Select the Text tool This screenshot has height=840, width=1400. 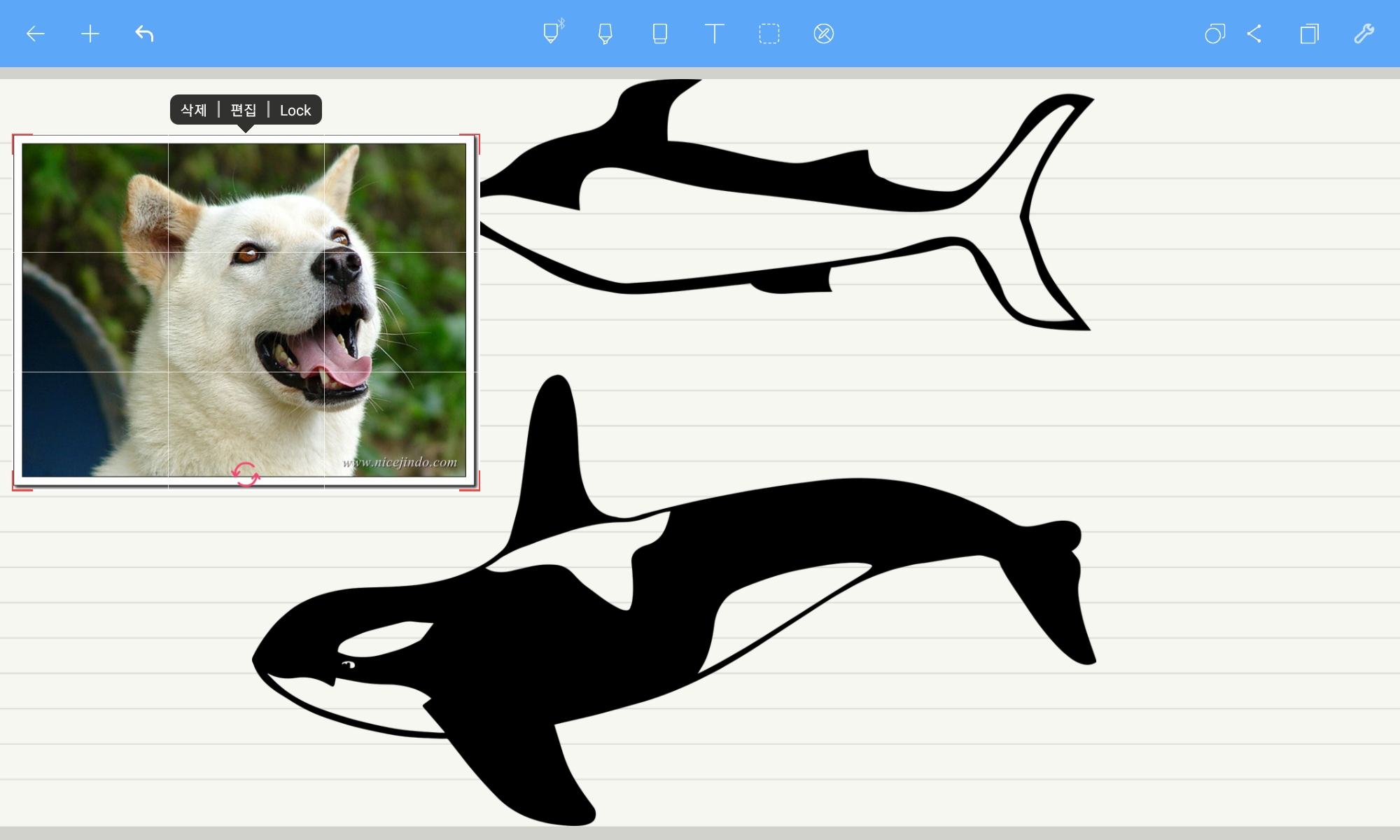click(x=714, y=34)
